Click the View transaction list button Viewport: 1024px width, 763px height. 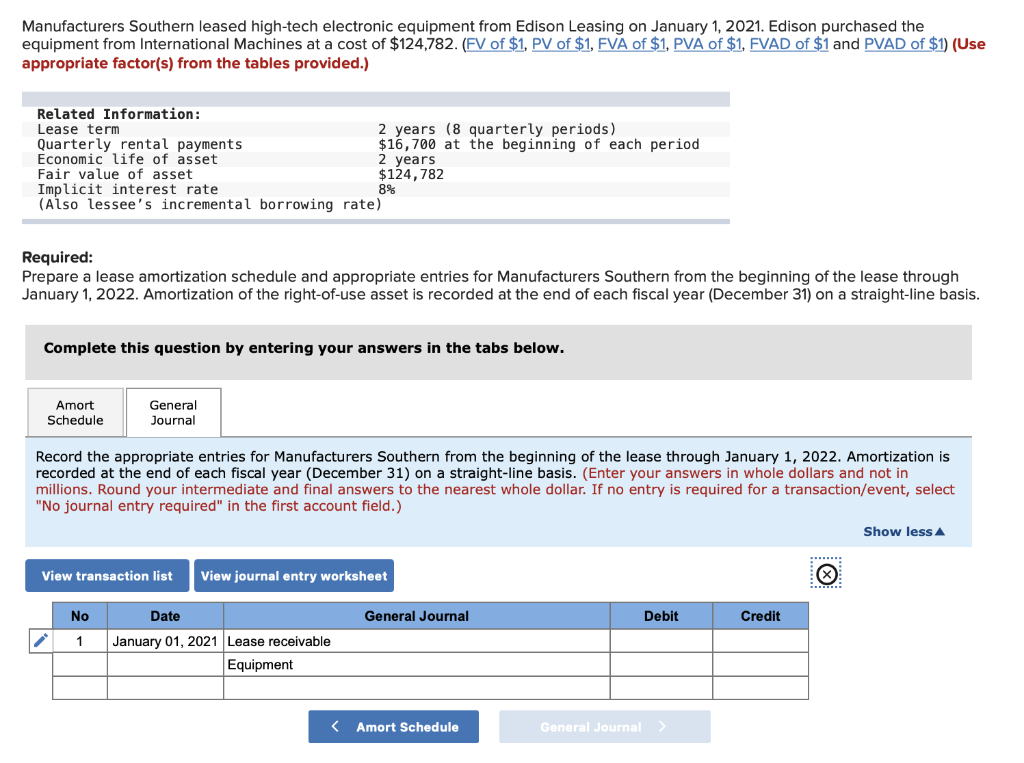(x=106, y=575)
